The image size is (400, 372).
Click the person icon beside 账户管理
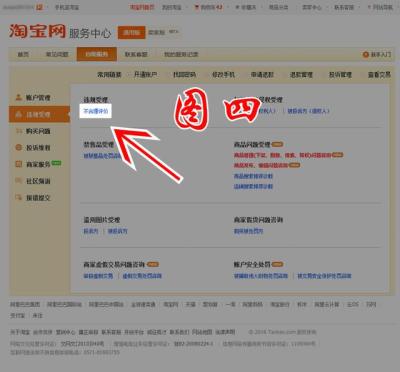click(x=19, y=98)
